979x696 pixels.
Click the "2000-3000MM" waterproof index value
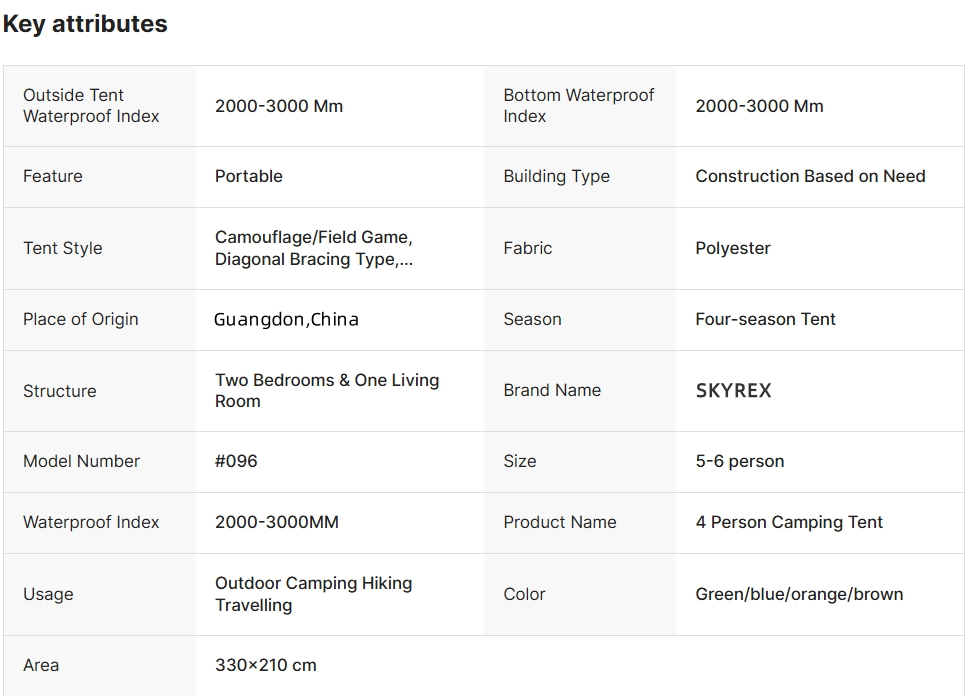coord(277,522)
